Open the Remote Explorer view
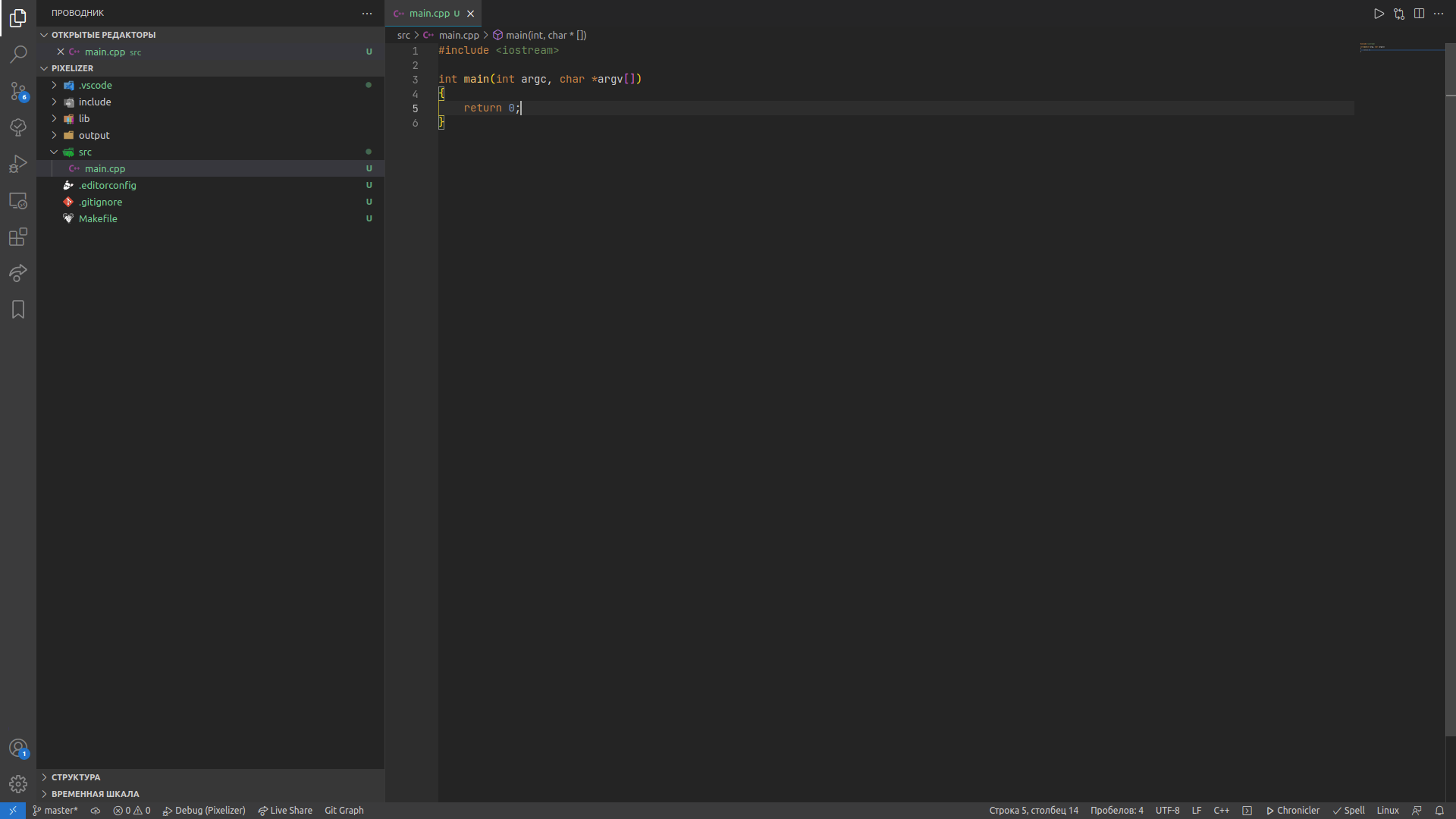The image size is (1456, 819). pos(18,200)
